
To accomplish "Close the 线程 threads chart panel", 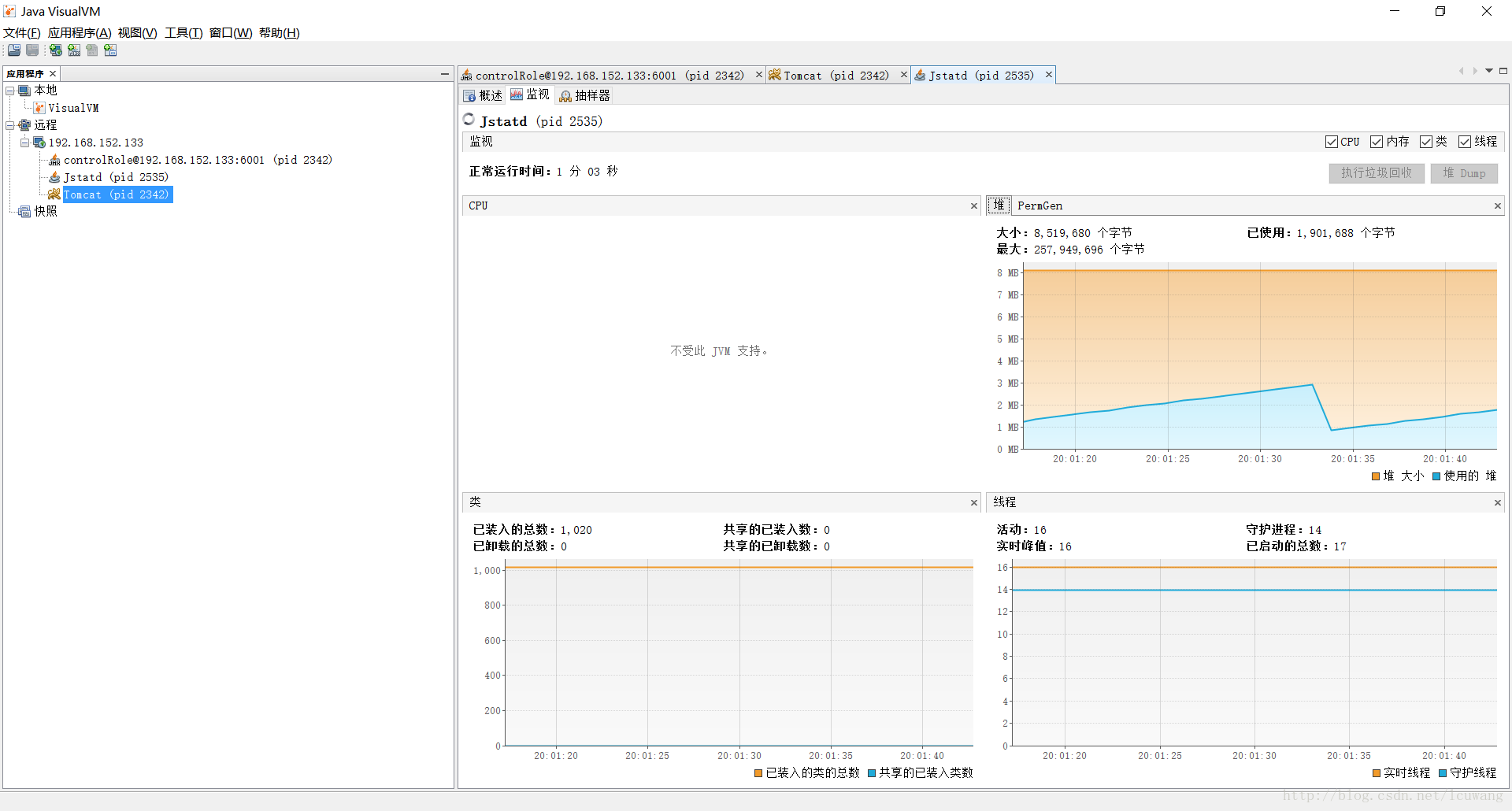I will [x=1498, y=503].
